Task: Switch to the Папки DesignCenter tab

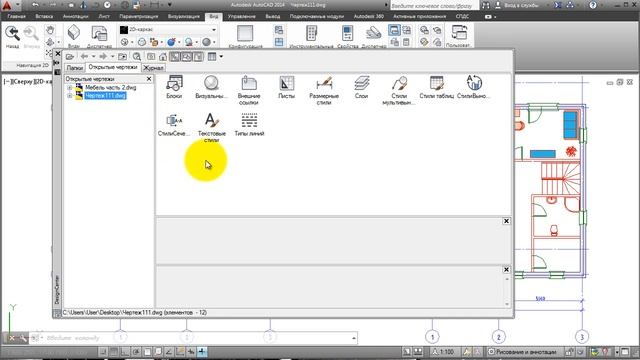Action: (x=75, y=68)
